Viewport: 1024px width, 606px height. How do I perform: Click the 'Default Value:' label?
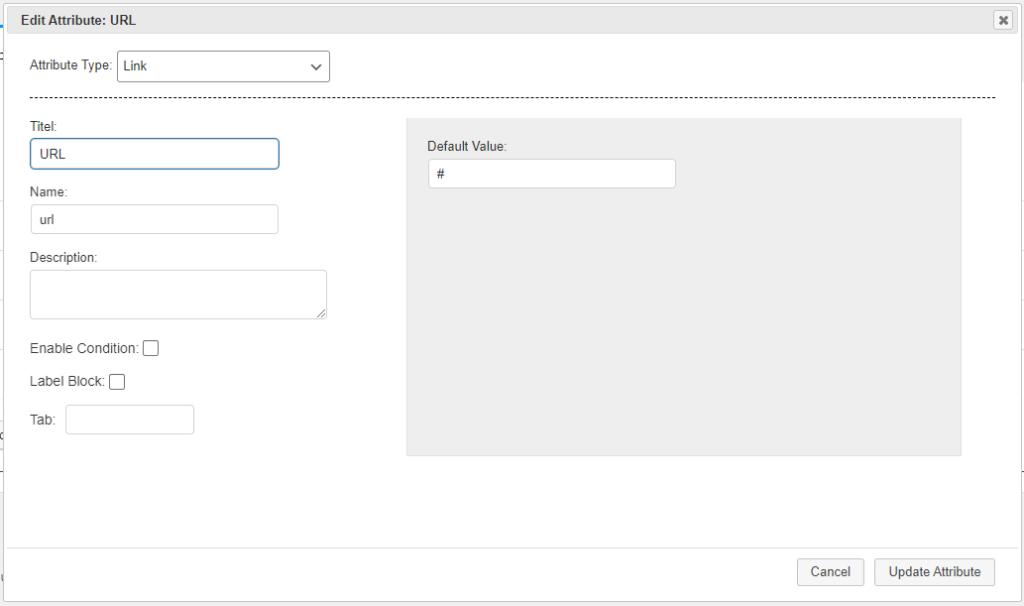[467, 146]
